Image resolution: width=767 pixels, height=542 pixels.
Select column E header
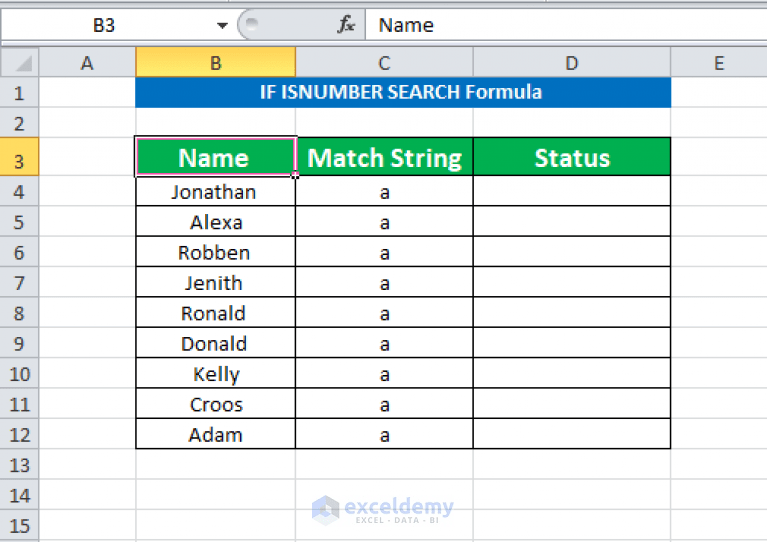coord(719,63)
